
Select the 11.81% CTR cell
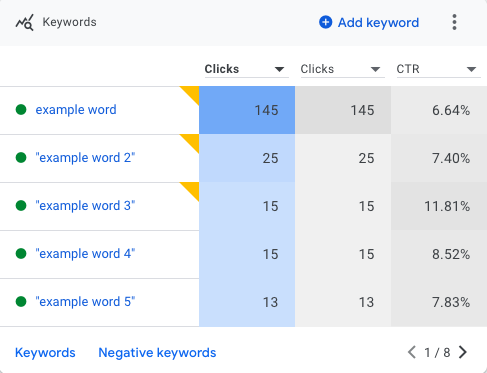point(439,206)
